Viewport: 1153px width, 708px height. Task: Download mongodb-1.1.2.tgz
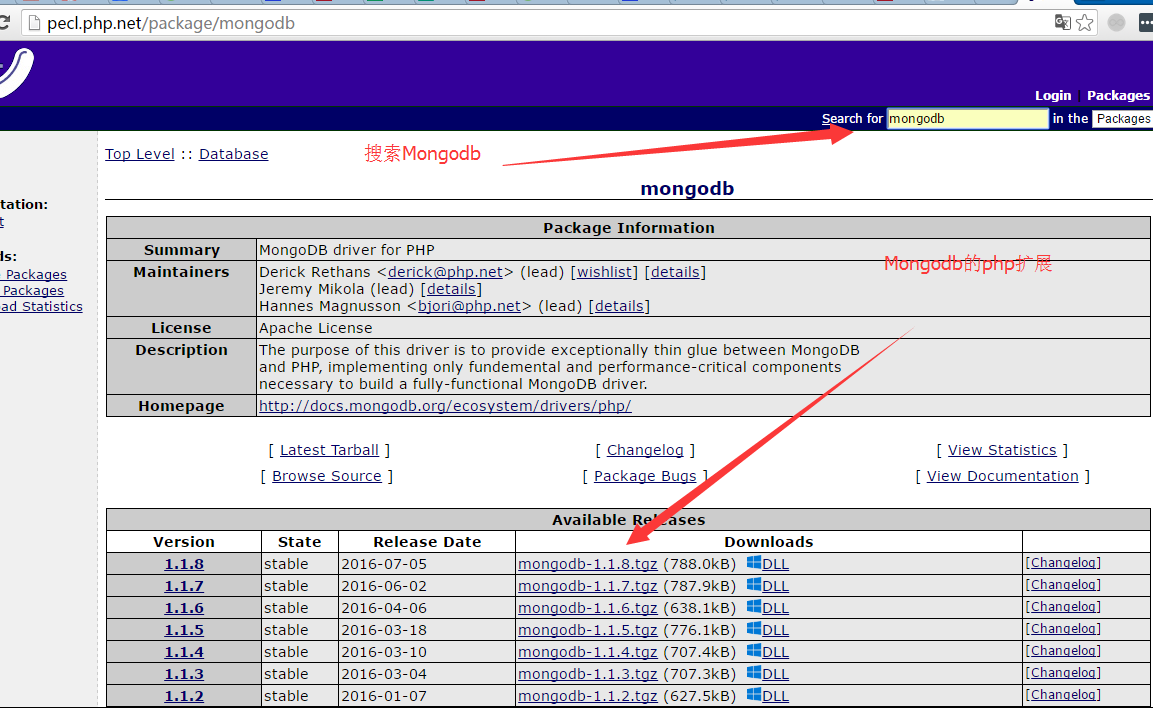click(x=588, y=696)
